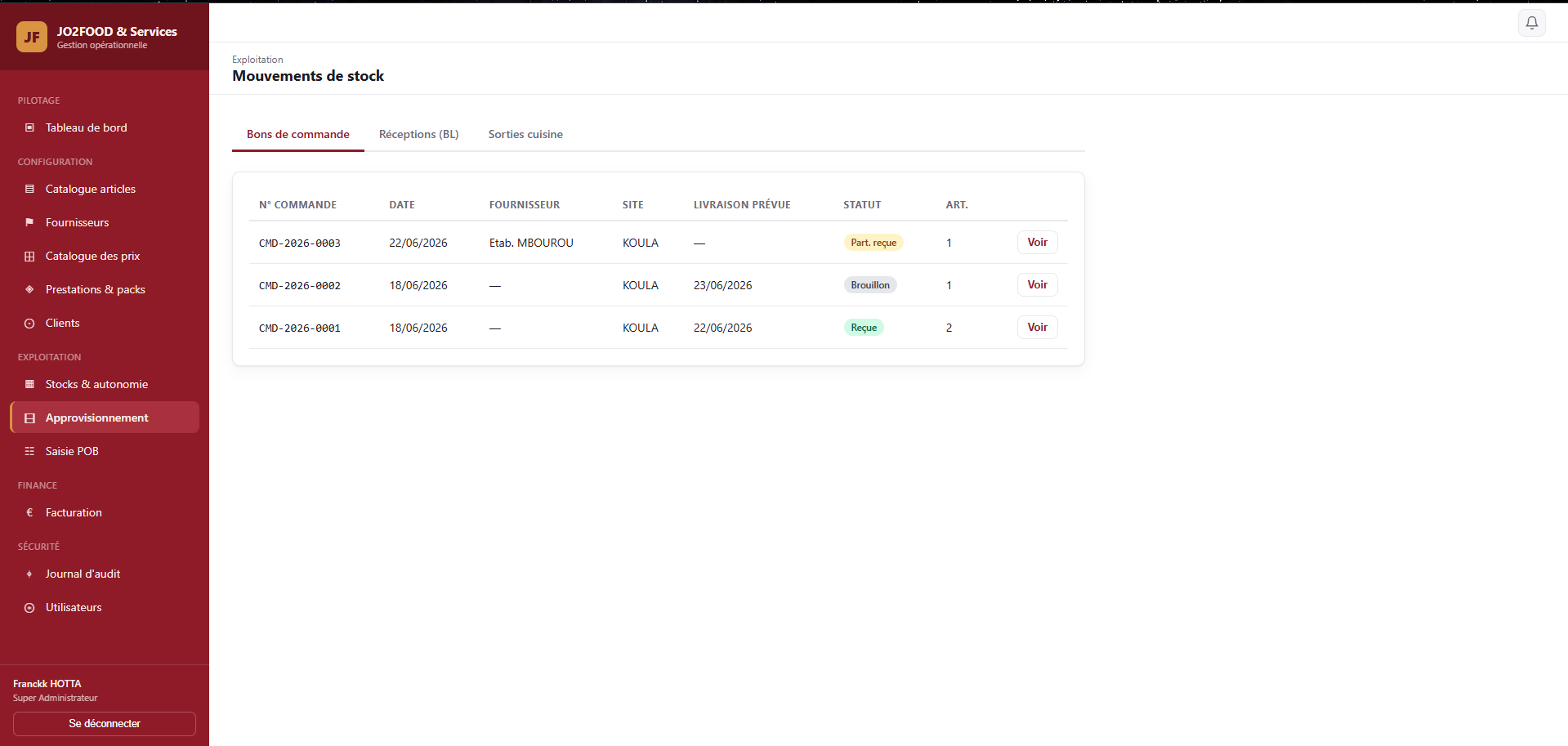Click the Catalogue articles sidebar icon
Screen dimensions: 1568x746
29,189
